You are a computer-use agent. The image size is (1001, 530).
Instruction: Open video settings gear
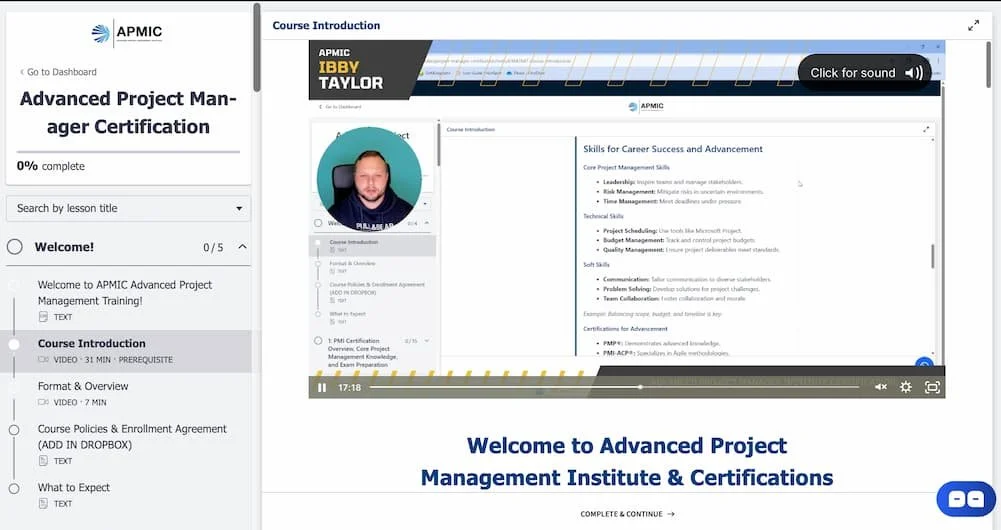[x=905, y=387]
